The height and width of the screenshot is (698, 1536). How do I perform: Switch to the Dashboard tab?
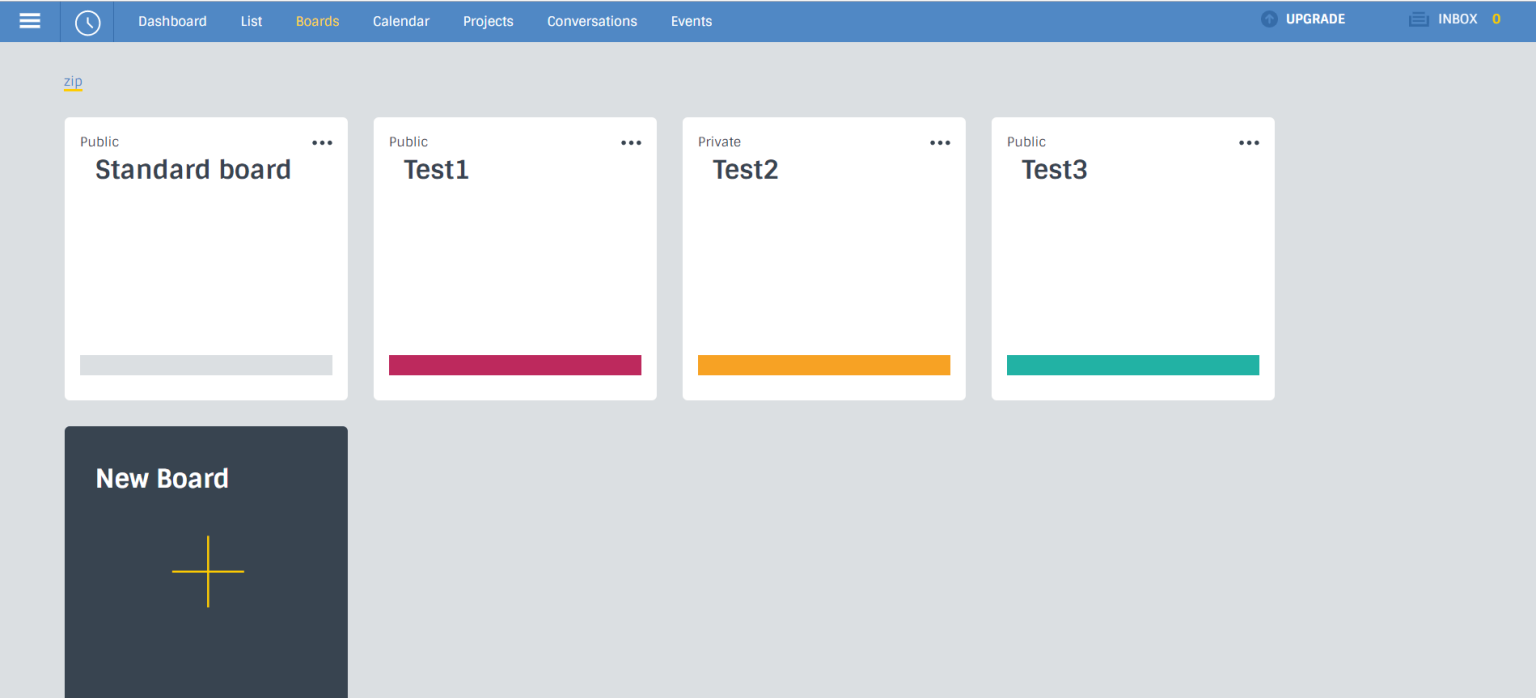point(172,20)
